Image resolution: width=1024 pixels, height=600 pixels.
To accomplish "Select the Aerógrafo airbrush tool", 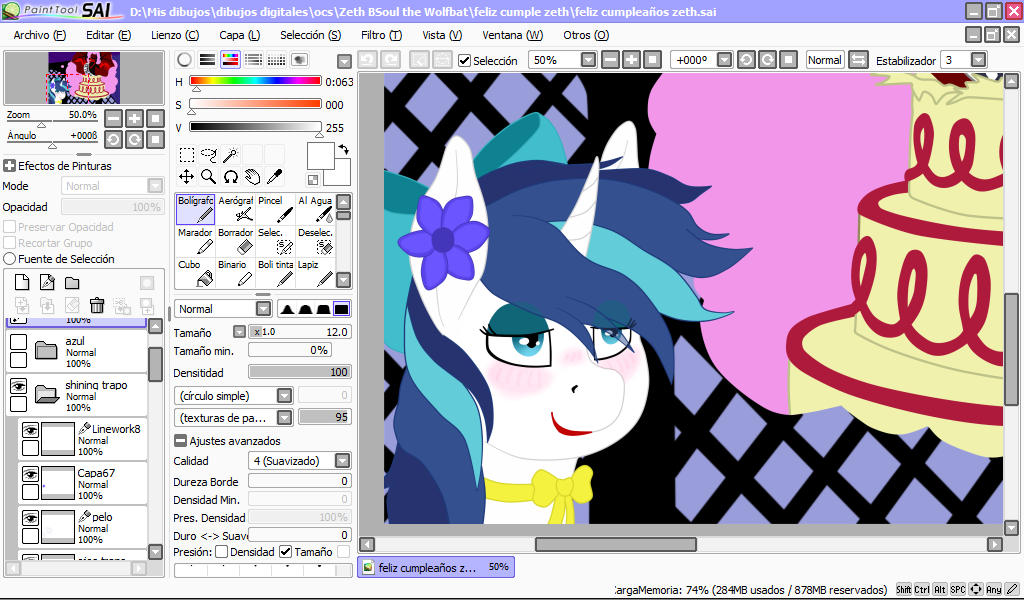I will point(235,209).
